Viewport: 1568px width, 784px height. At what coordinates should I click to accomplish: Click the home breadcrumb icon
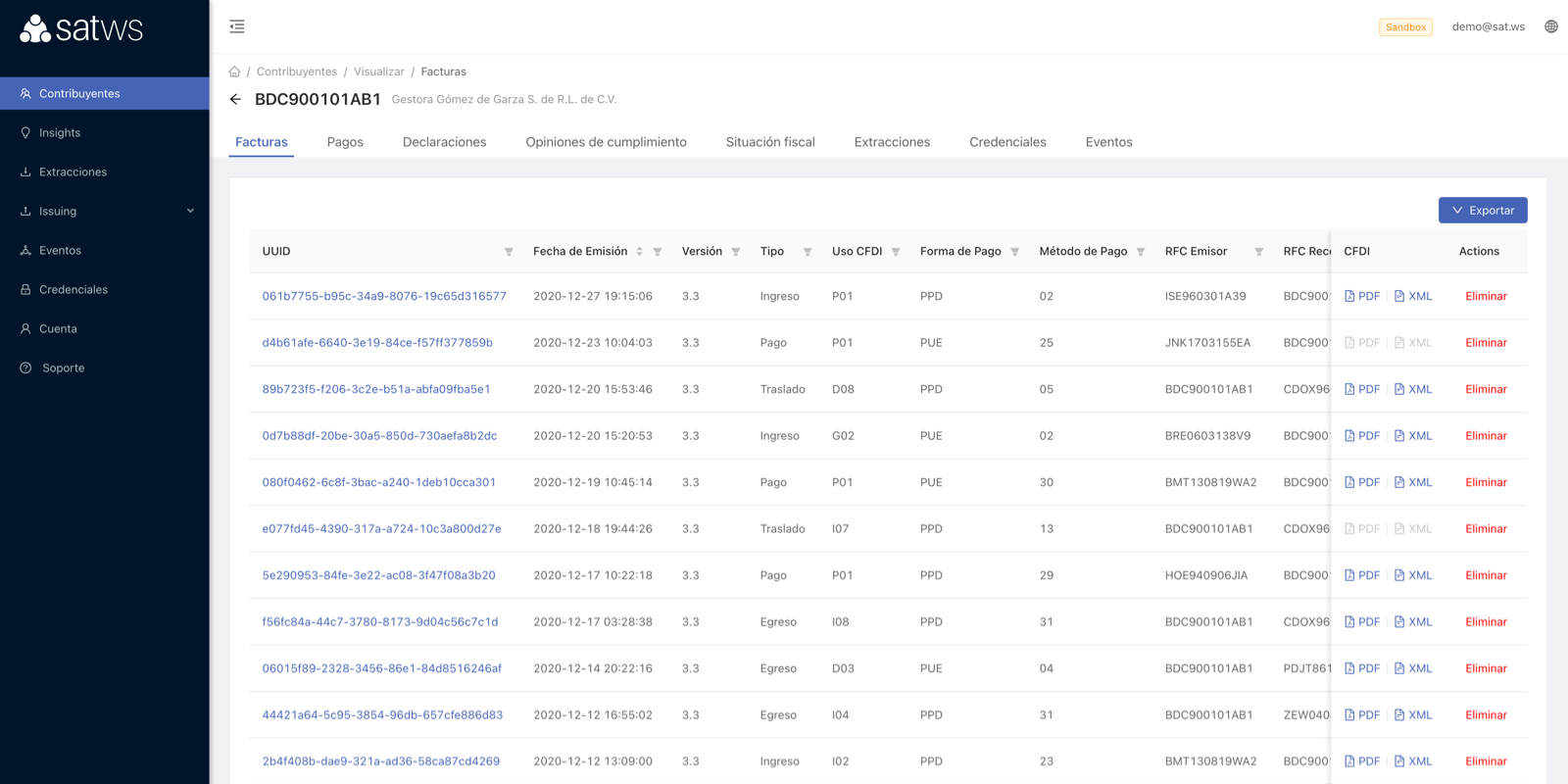tap(235, 72)
